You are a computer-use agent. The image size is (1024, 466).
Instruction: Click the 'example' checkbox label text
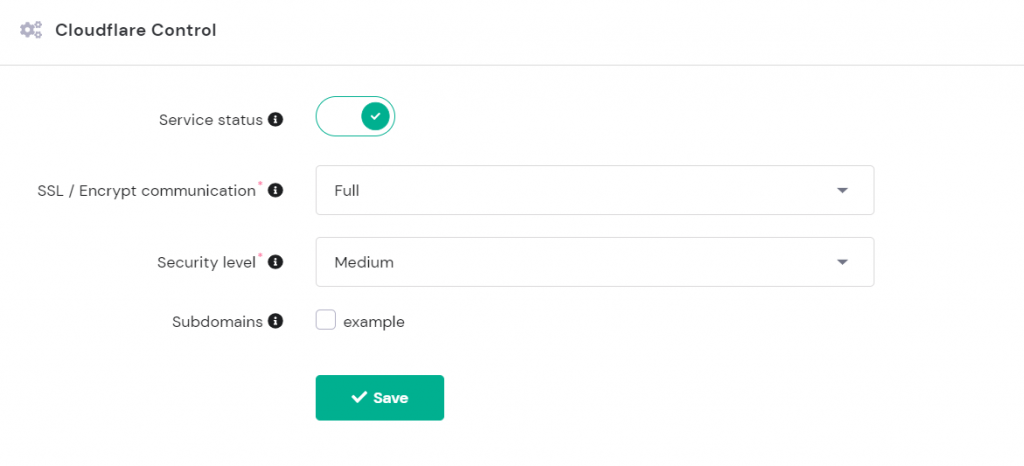tap(373, 322)
